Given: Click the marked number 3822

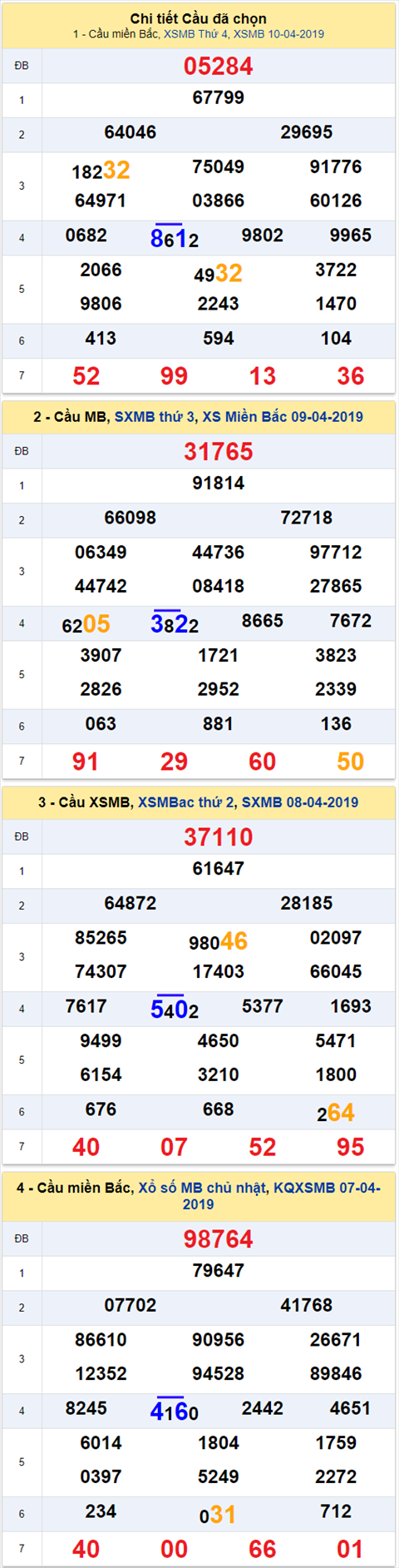Looking at the screenshot, I should pyautogui.click(x=175, y=624).
